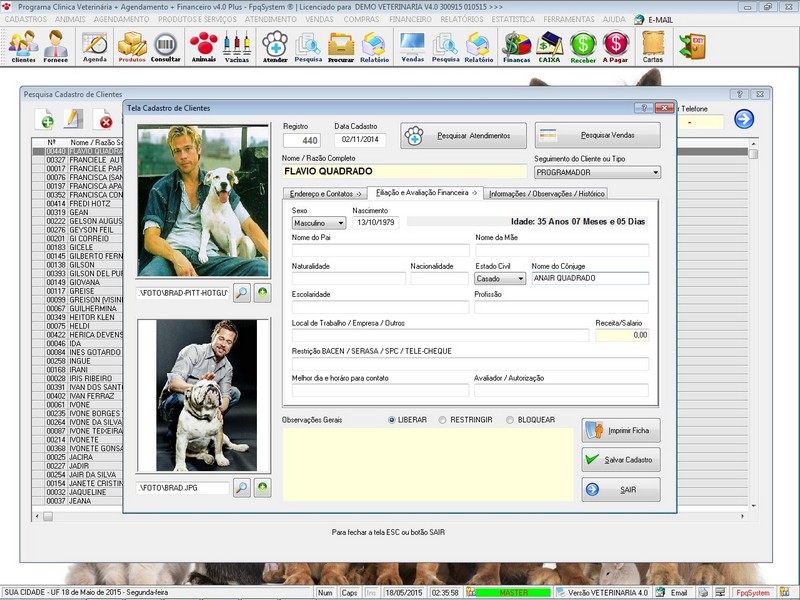Image resolution: width=800 pixels, height=600 pixels.
Task: Select the BLOQUEAR radio button
Action: 510,420
